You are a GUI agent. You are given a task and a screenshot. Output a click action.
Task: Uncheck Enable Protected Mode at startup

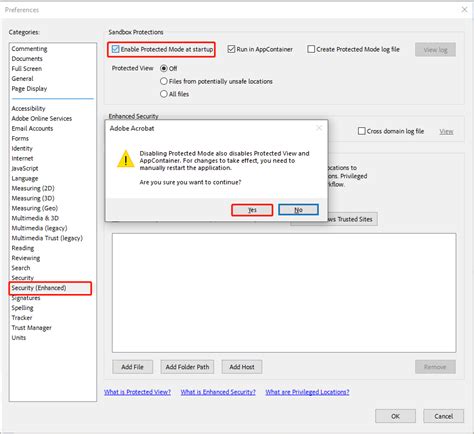[x=115, y=49]
